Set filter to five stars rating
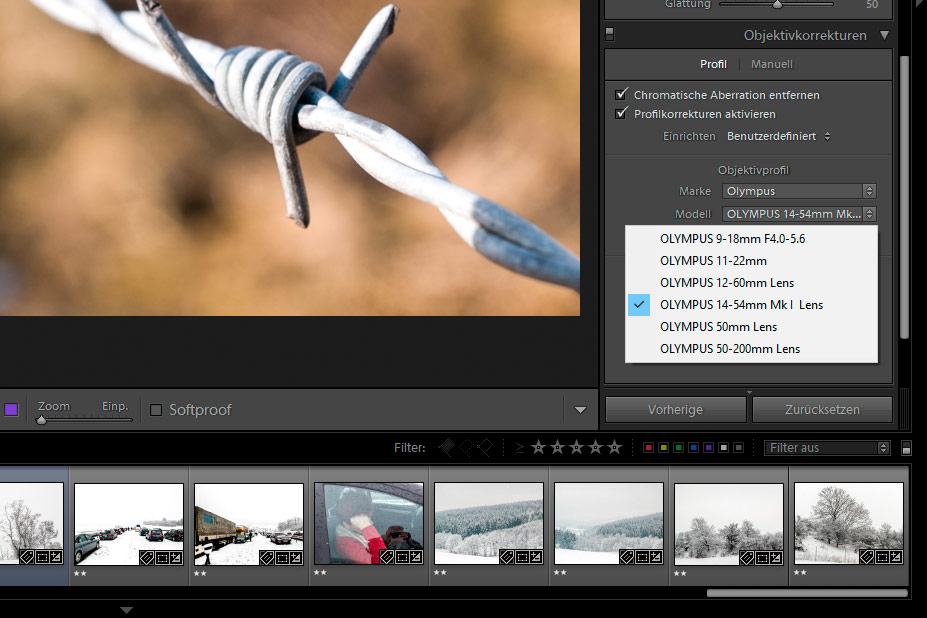 coord(615,448)
